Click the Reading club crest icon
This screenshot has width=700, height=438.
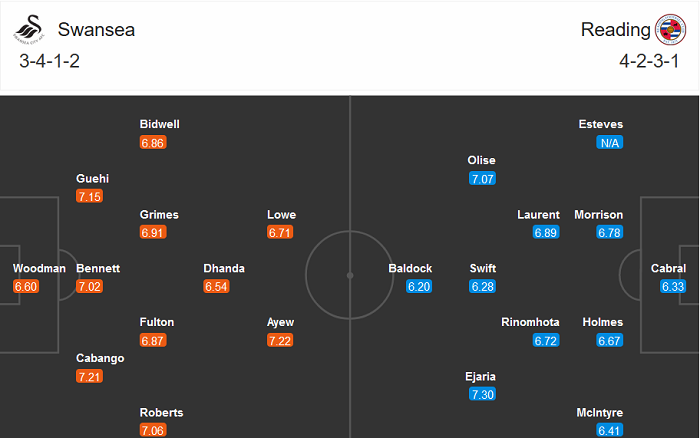tap(669, 30)
